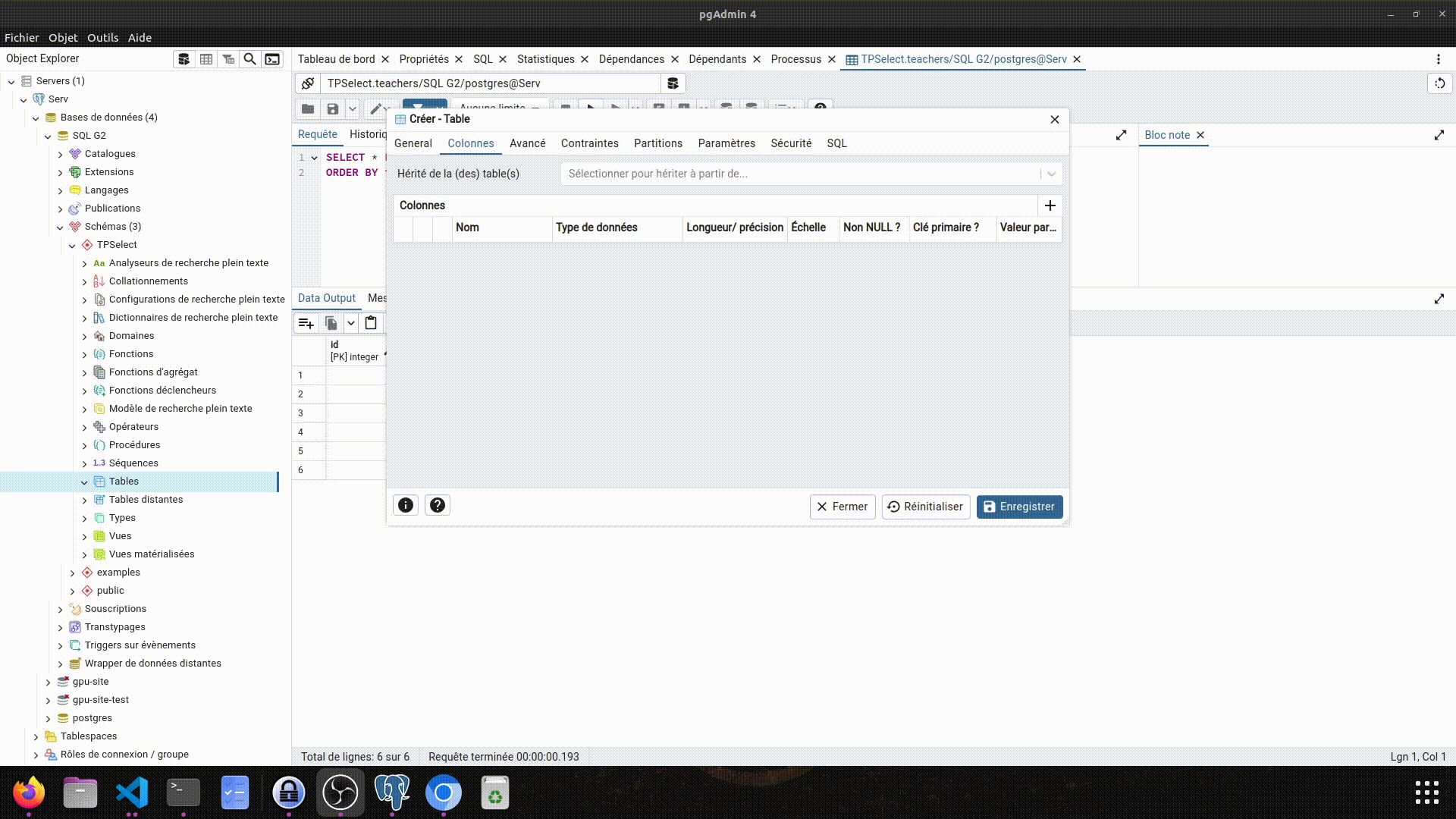Expand the Séquences tree node
The width and height of the screenshot is (1456, 819).
coord(84,463)
